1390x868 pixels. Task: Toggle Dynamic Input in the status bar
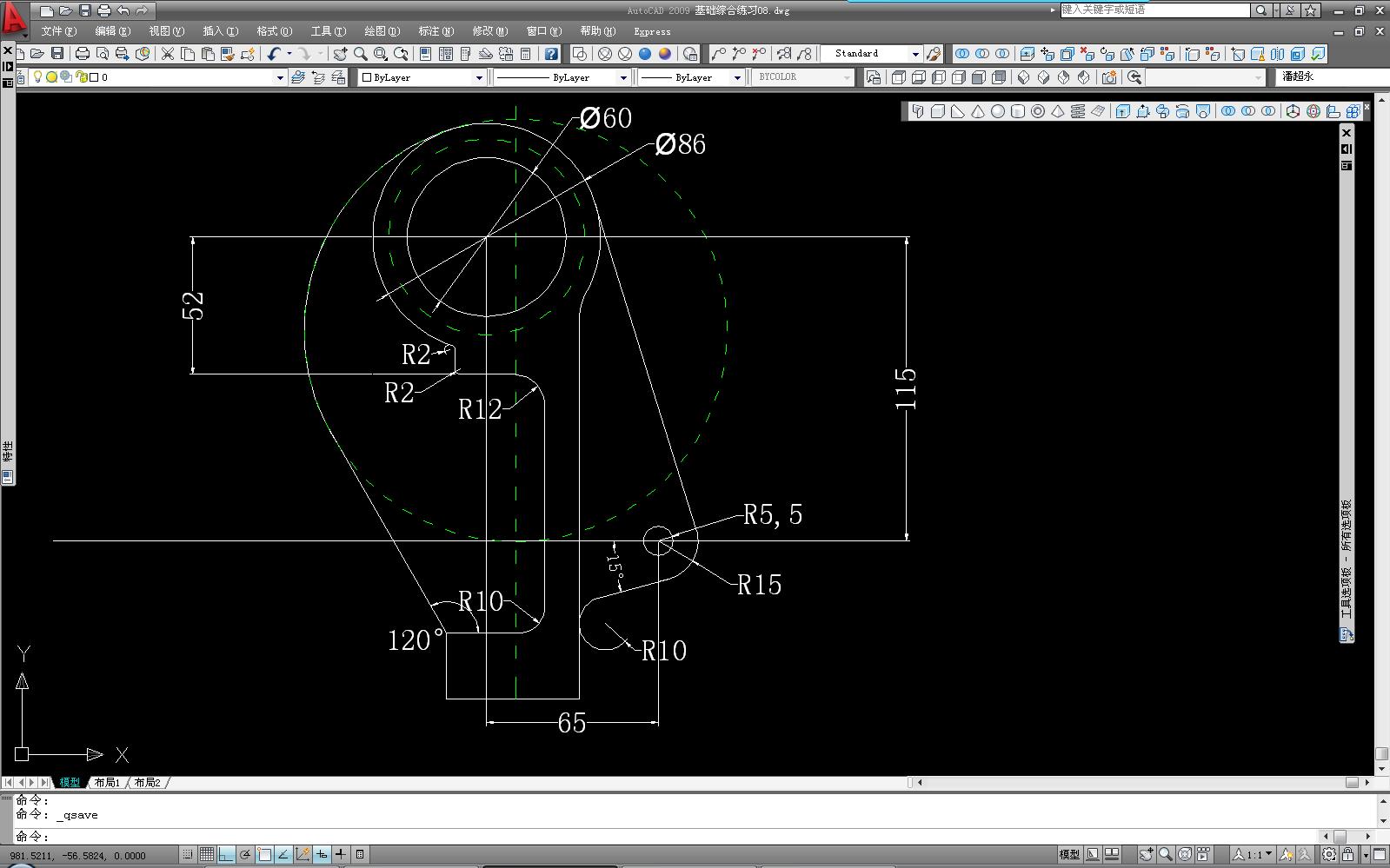pyautogui.click(x=322, y=855)
